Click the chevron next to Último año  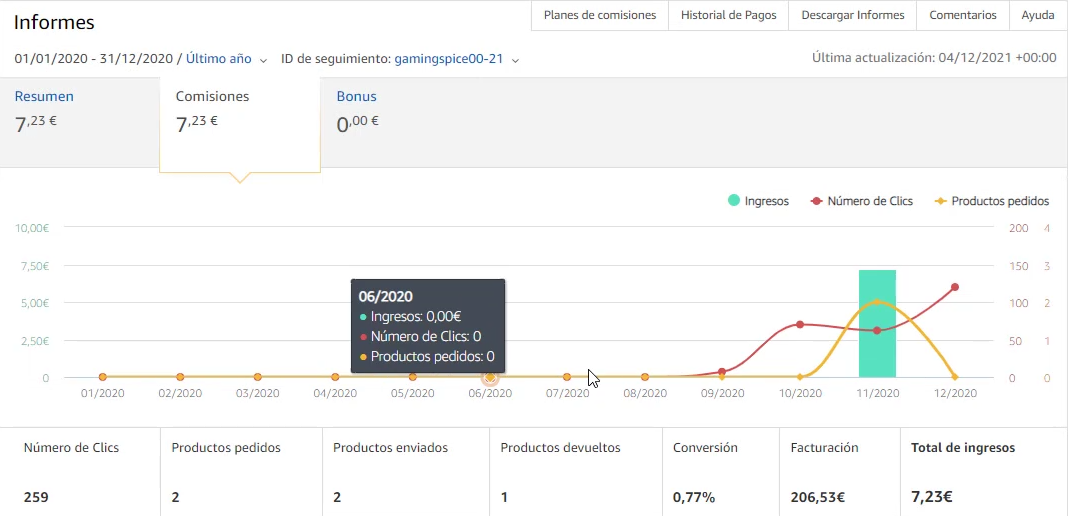click(264, 61)
